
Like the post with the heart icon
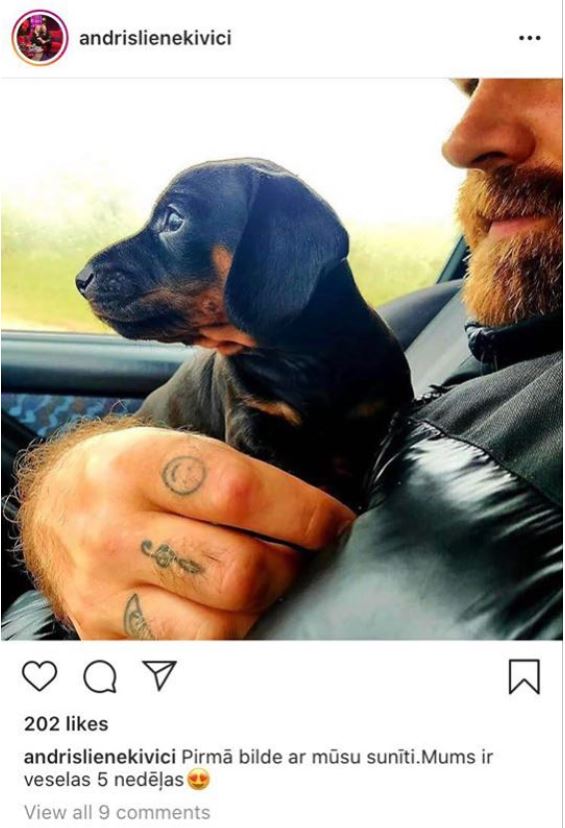click(40, 676)
